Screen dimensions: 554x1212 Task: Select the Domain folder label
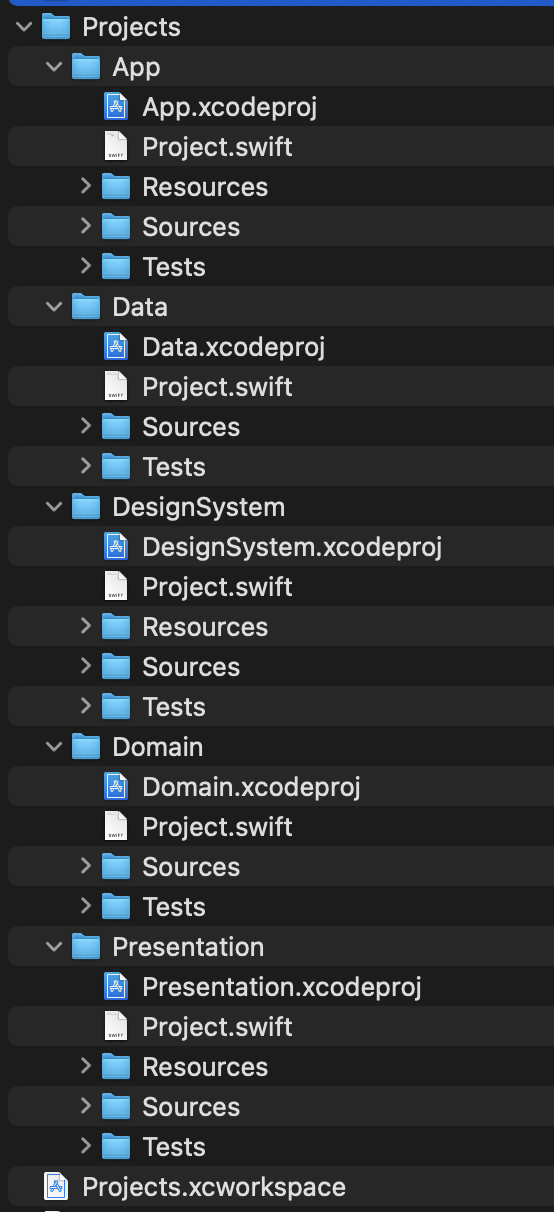[x=158, y=746]
